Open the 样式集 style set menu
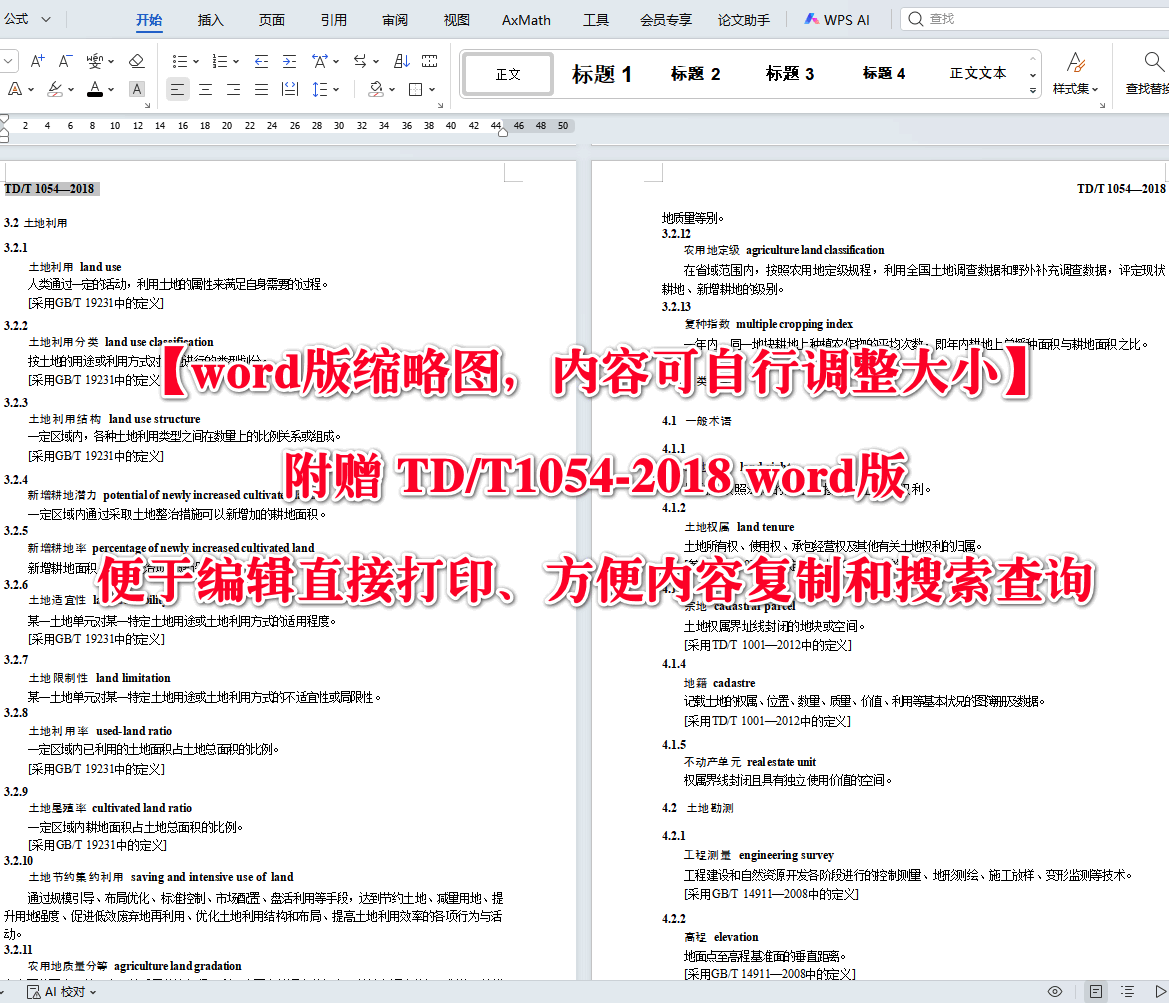 tap(1075, 73)
